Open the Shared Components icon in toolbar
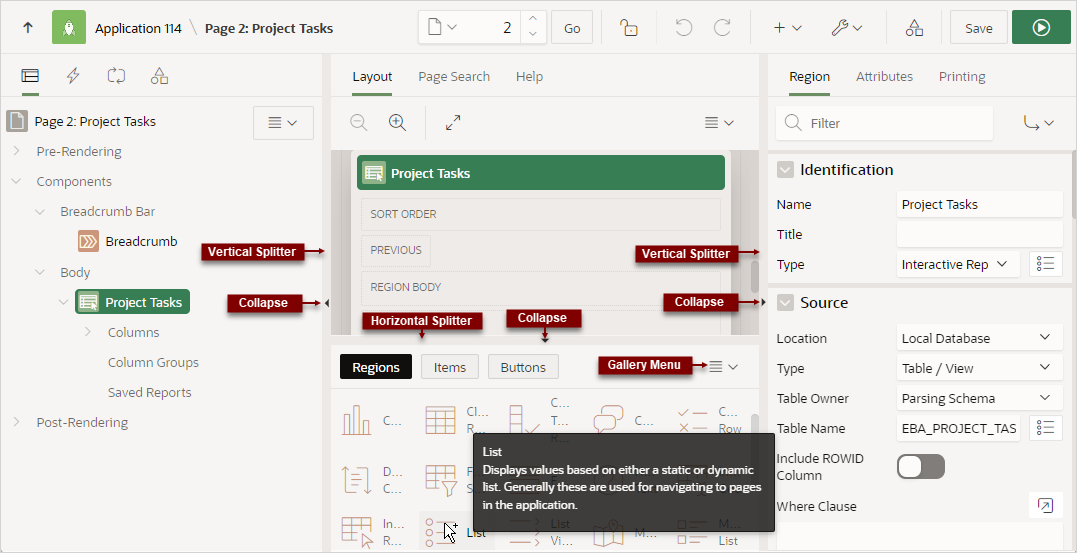The height and width of the screenshot is (553, 1077). (914, 27)
